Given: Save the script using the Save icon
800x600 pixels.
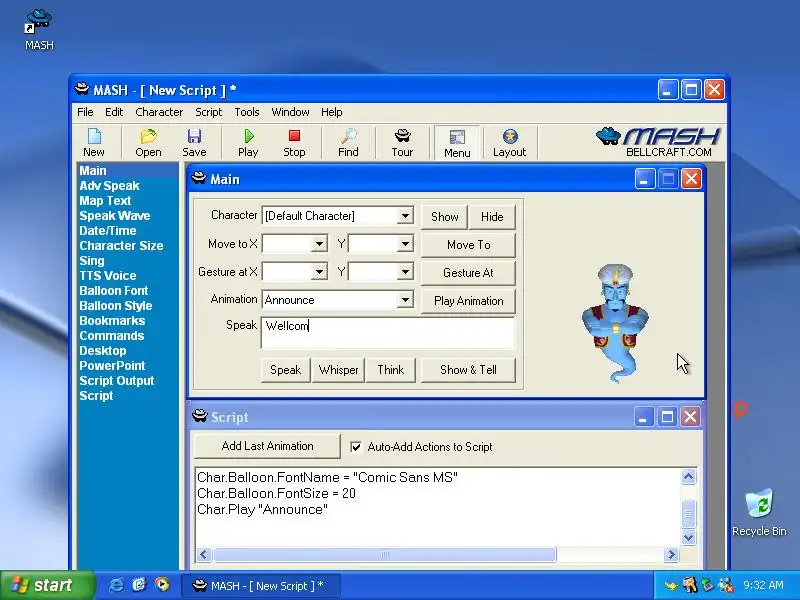Looking at the screenshot, I should click(x=194, y=142).
